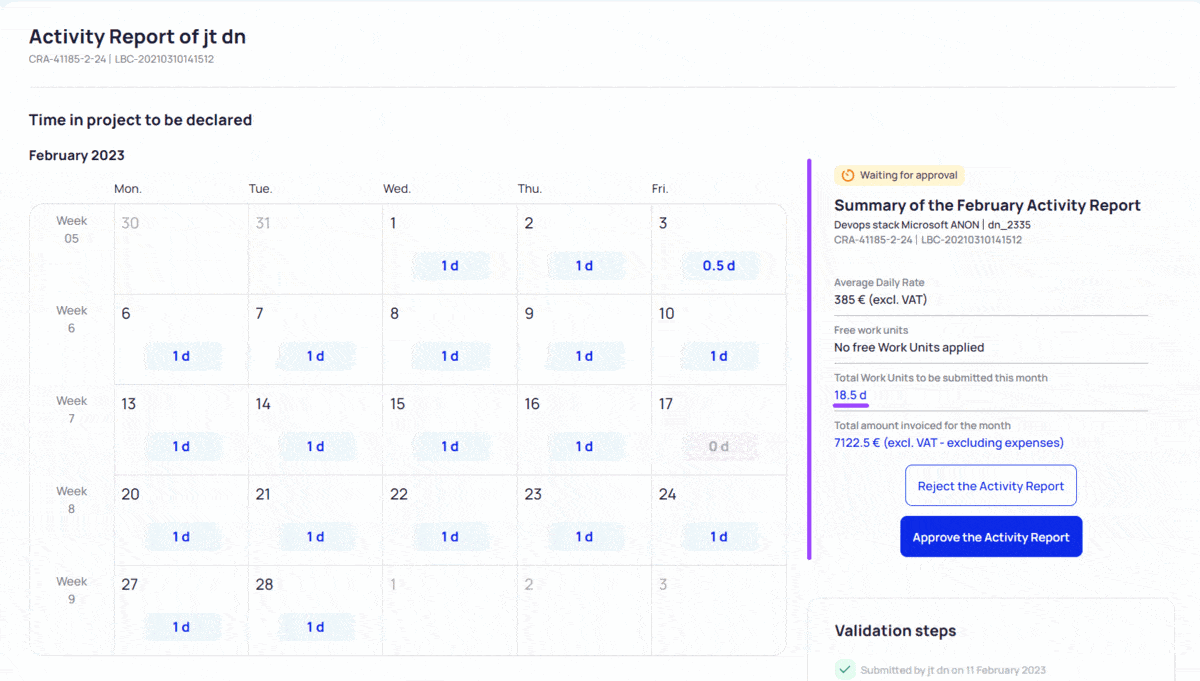Screen dimensions: 1200x681
Task: Select the 1 d entry on February 2
Action: 584,266
